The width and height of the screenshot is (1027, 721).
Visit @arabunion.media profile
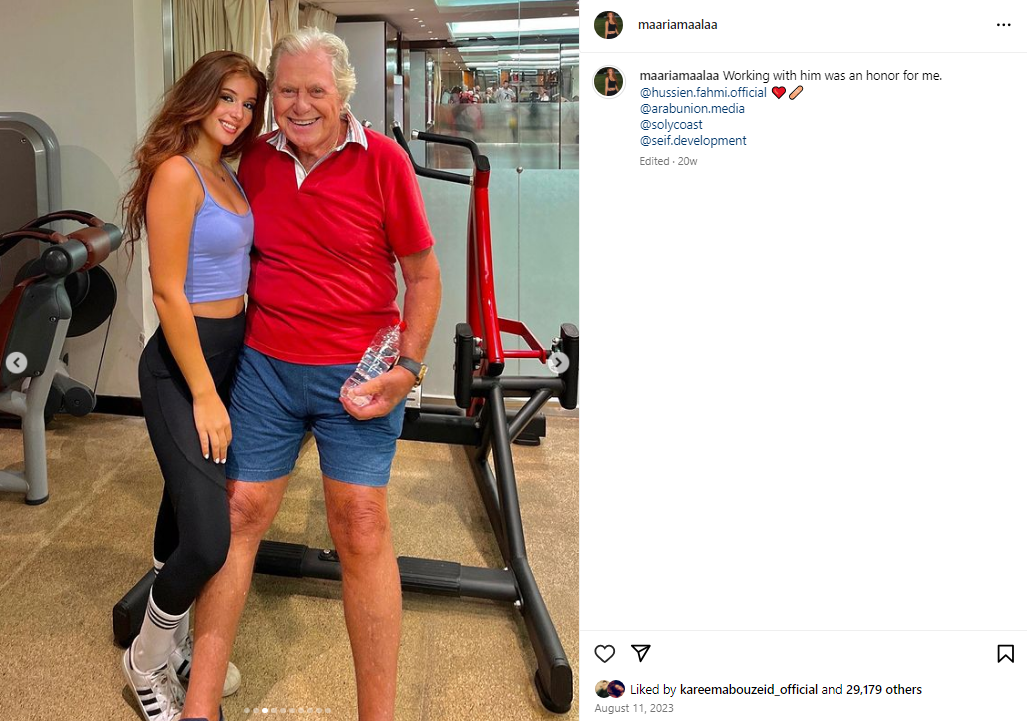692,108
